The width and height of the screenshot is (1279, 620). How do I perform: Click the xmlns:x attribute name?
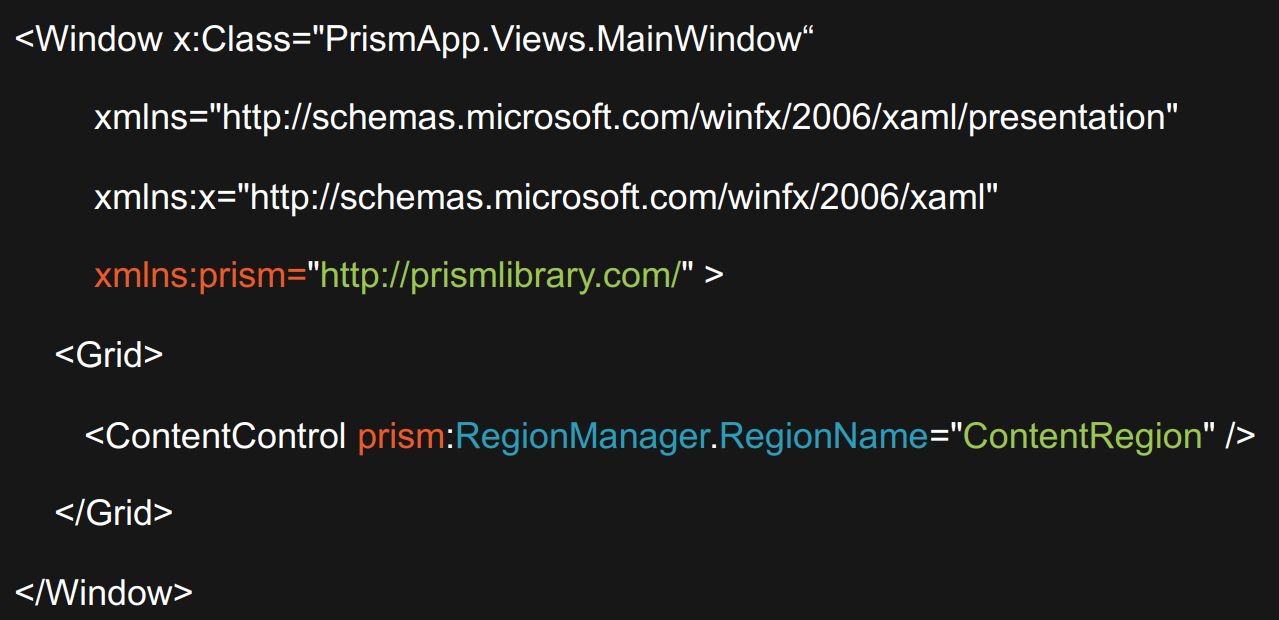click(x=154, y=198)
